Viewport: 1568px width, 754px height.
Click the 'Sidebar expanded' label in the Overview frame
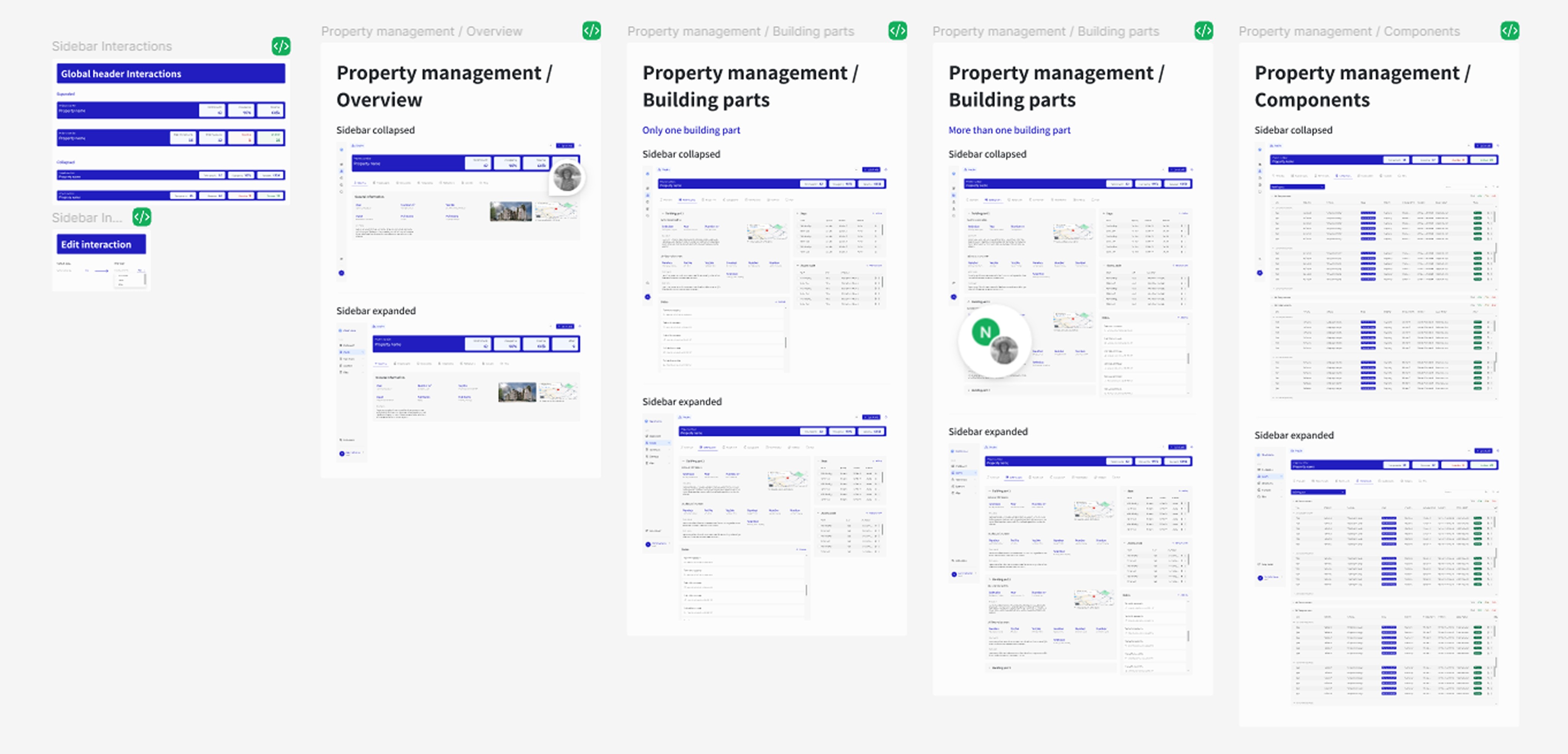click(376, 310)
